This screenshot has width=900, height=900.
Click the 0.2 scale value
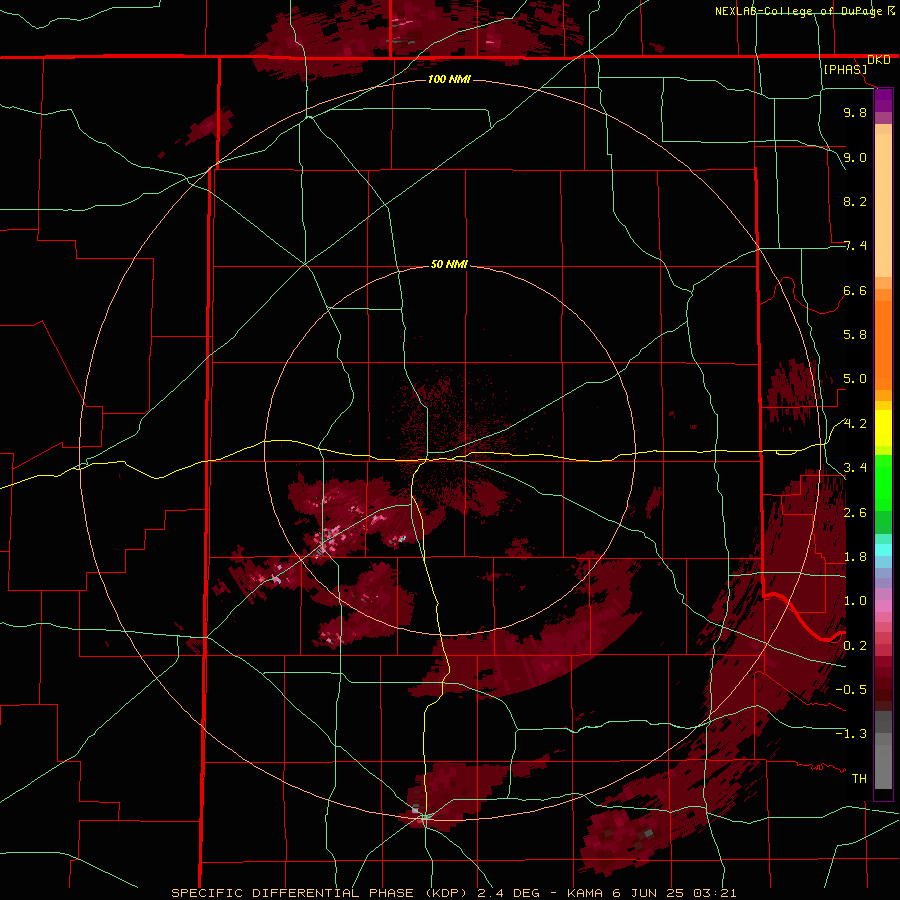[x=855, y=646]
